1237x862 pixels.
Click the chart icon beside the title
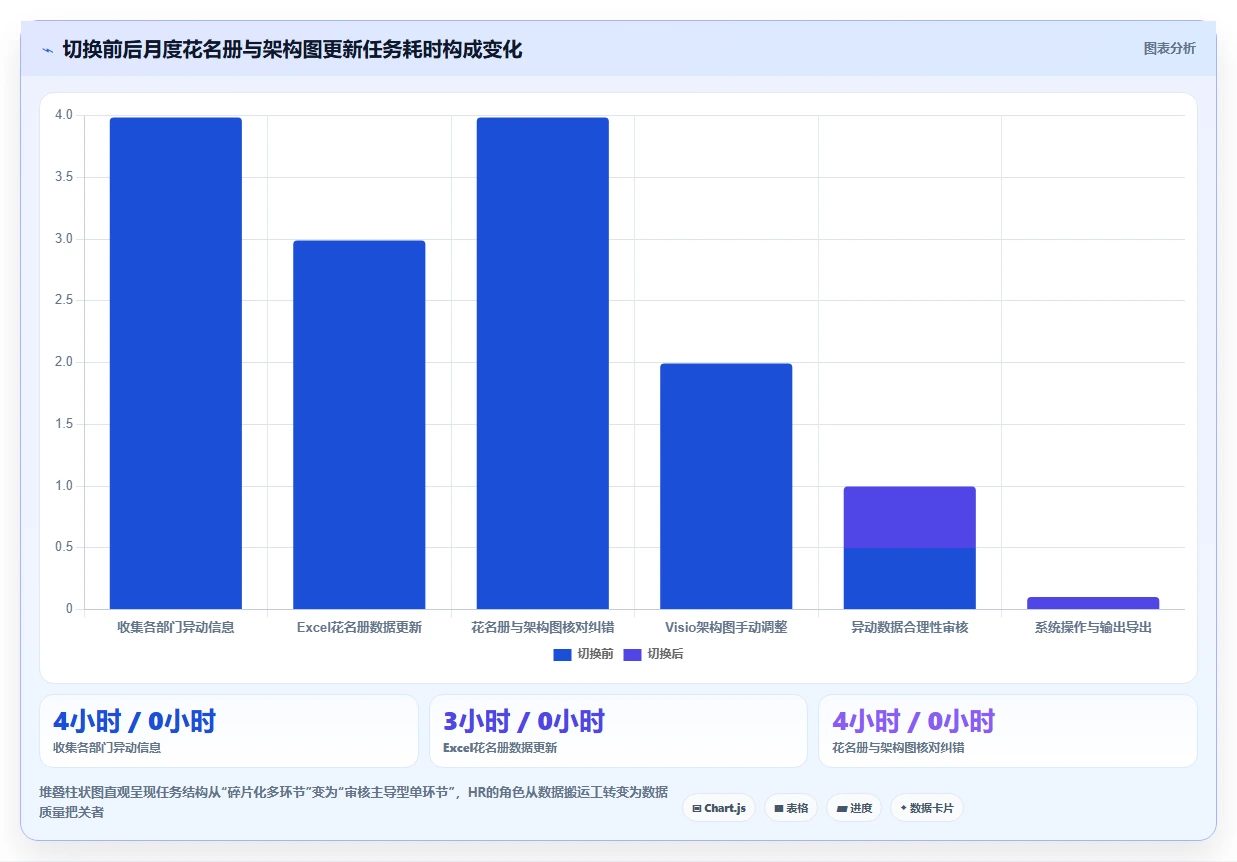(x=48, y=50)
